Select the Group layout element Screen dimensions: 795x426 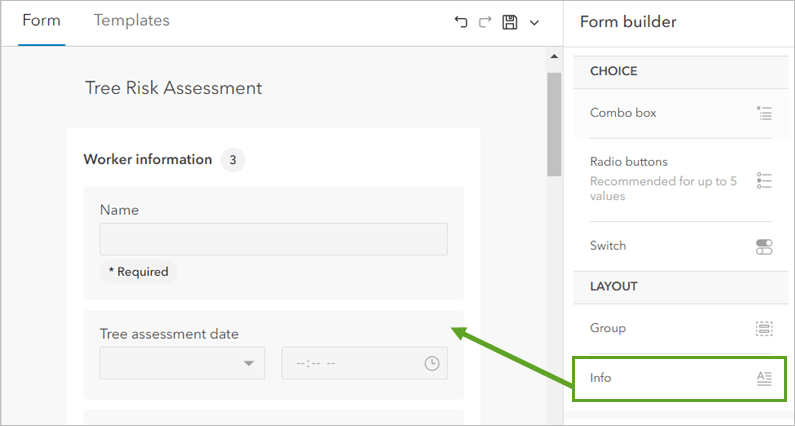click(x=679, y=329)
